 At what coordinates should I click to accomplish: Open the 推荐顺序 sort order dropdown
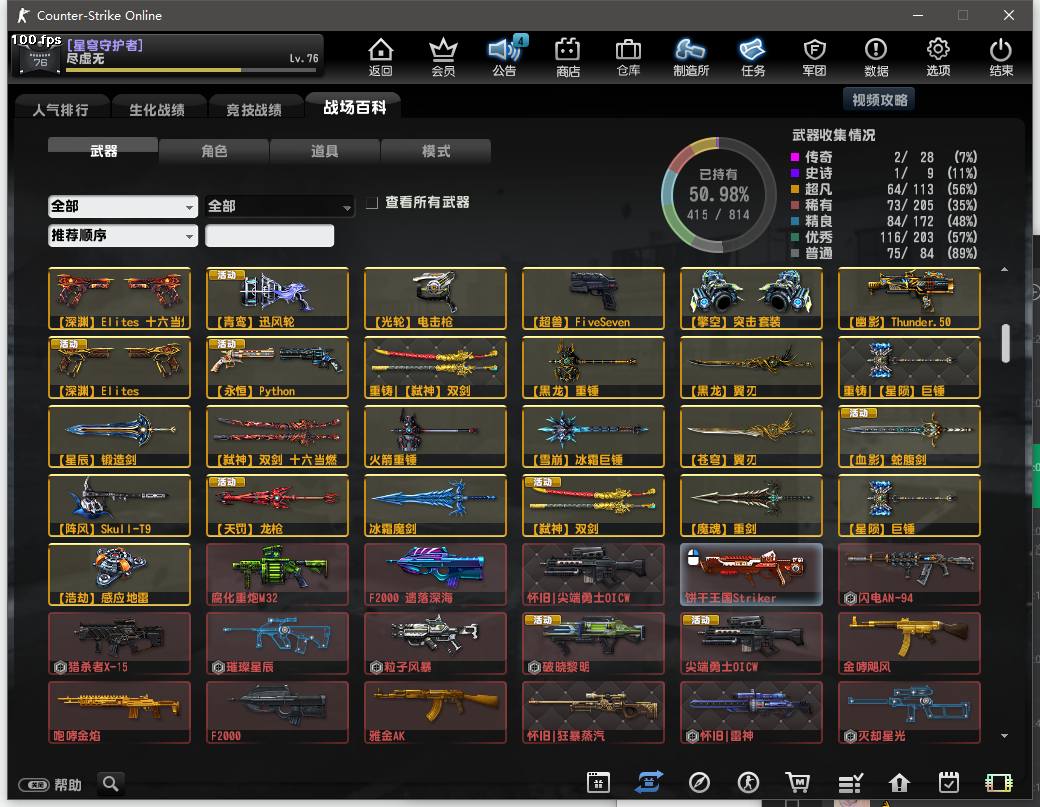click(123, 235)
